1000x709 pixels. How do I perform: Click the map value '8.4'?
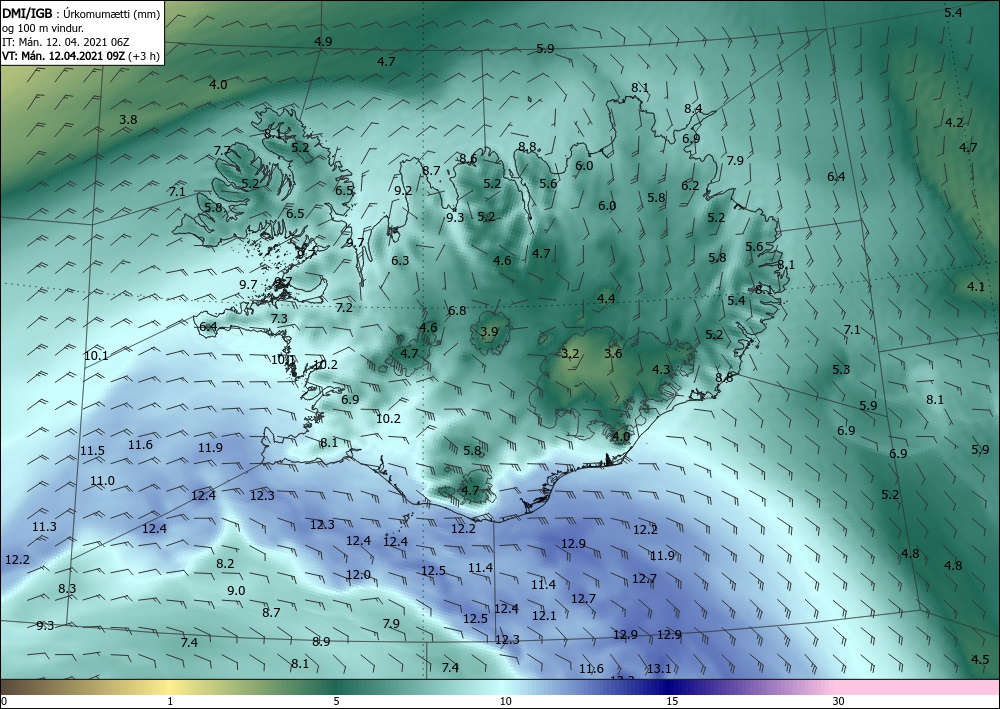pos(693,108)
